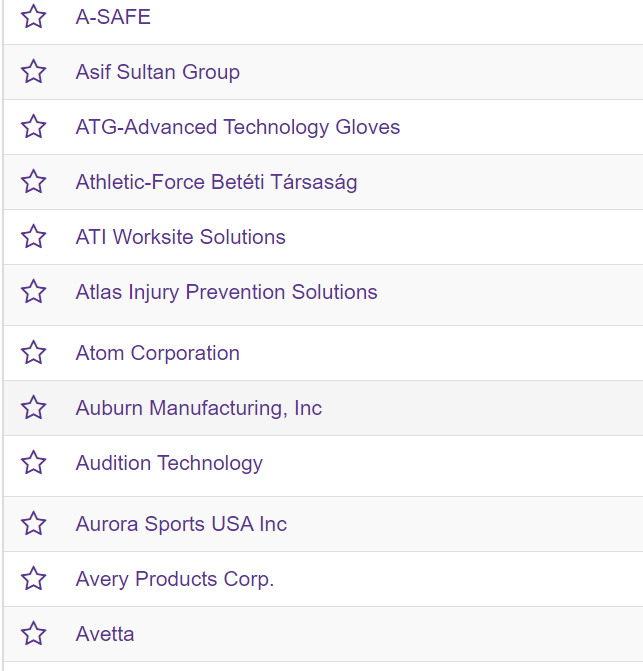Mark Athletic-Force Betéti Társaság star
The image size is (643, 671).
33,181
